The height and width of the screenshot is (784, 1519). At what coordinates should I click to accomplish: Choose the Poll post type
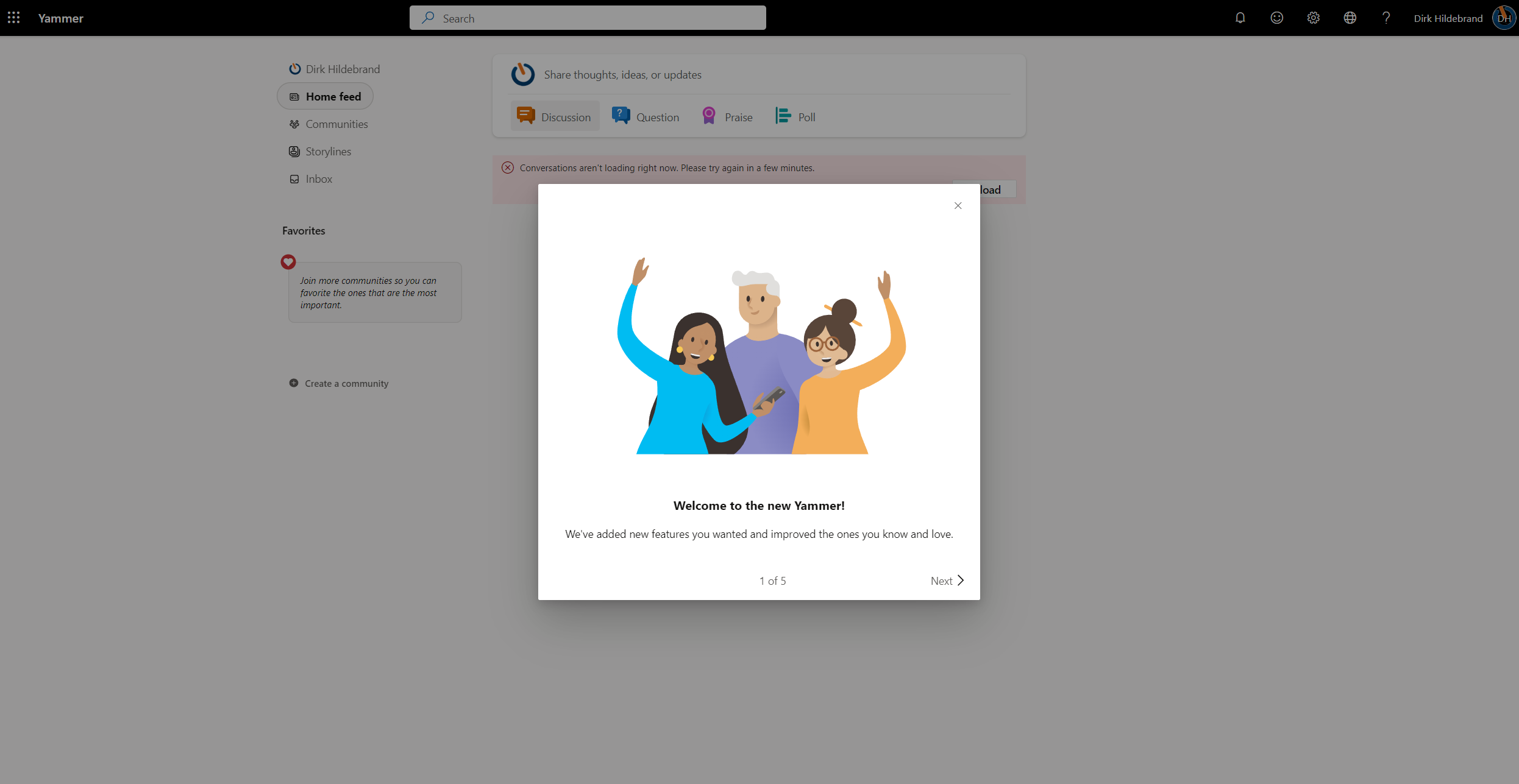[795, 116]
